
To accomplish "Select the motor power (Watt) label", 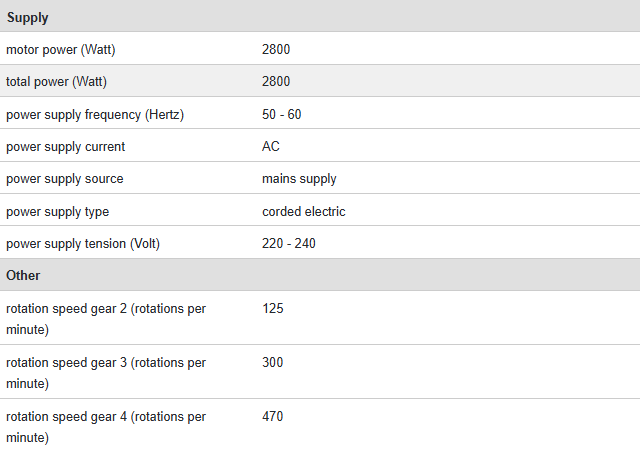I will [67, 49].
